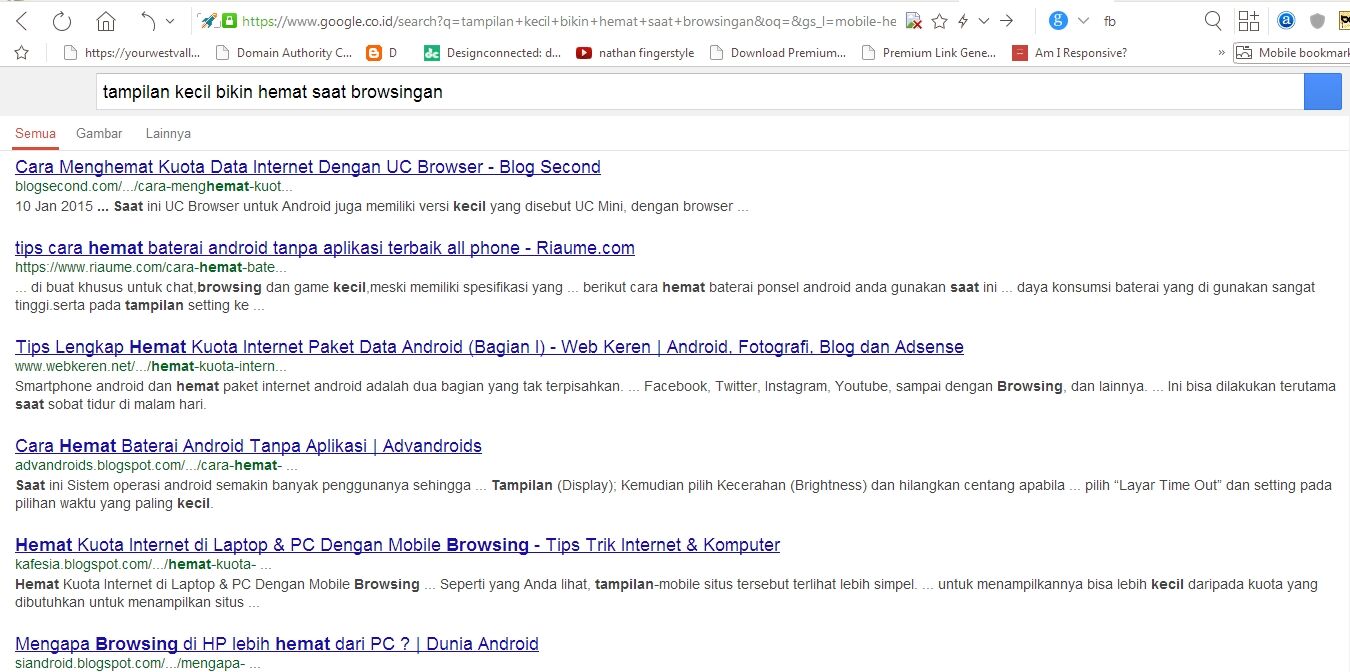
Task: Click the blogsecond.com green result URL
Action: [x=154, y=187]
